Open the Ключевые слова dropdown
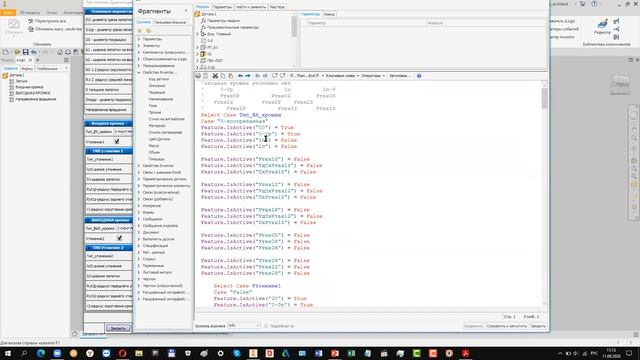The width and height of the screenshot is (640, 360). click(x=342, y=76)
